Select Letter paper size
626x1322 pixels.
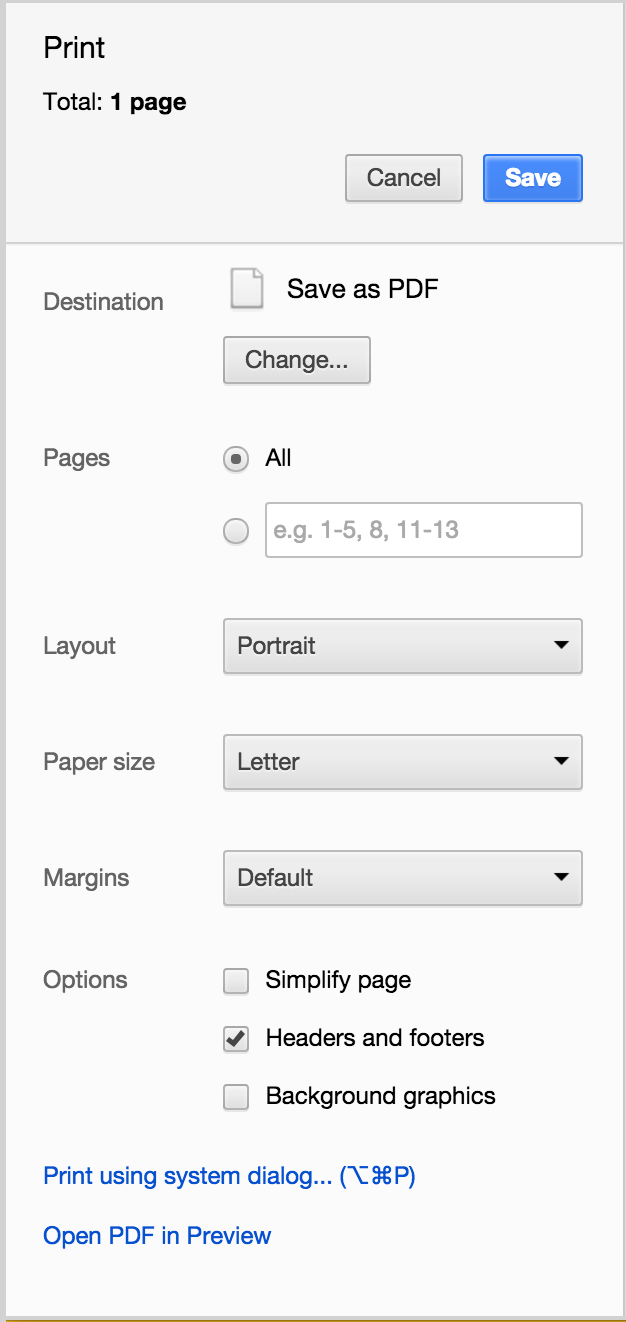[x=402, y=762]
